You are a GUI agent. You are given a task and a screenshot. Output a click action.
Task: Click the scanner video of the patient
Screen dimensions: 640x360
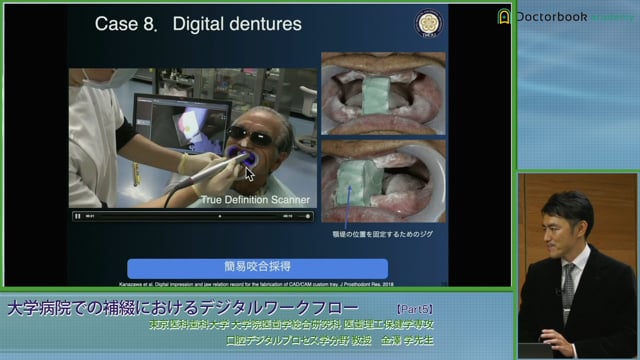coord(193,138)
